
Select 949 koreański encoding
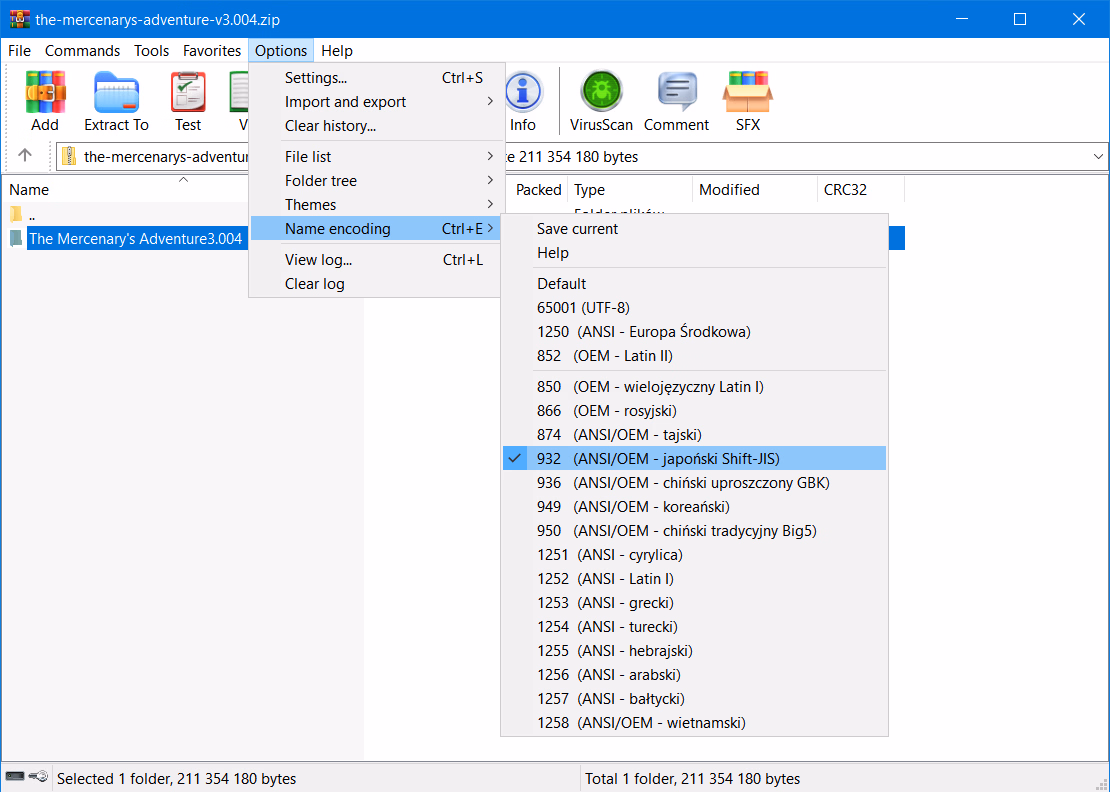click(x=694, y=507)
